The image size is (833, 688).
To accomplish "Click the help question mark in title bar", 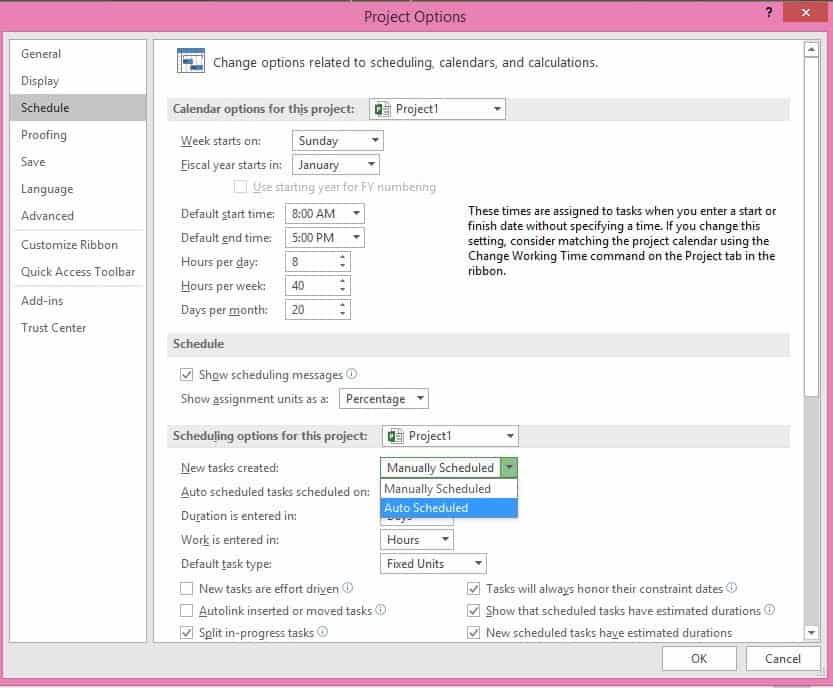I will click(769, 13).
